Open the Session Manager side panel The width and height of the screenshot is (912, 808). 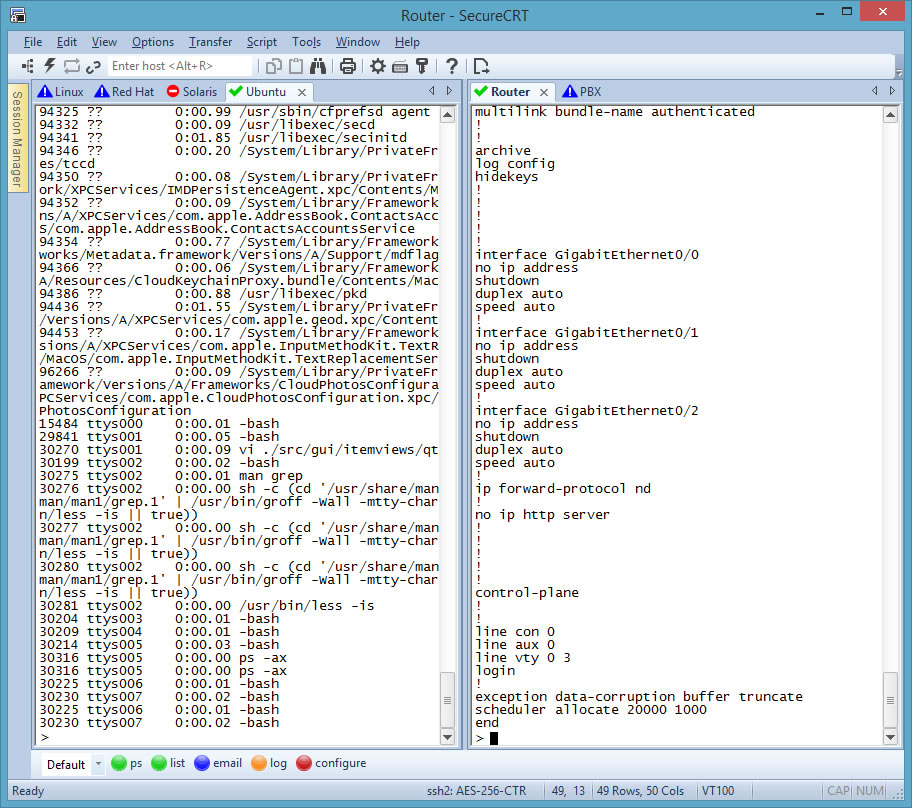[x=17, y=140]
